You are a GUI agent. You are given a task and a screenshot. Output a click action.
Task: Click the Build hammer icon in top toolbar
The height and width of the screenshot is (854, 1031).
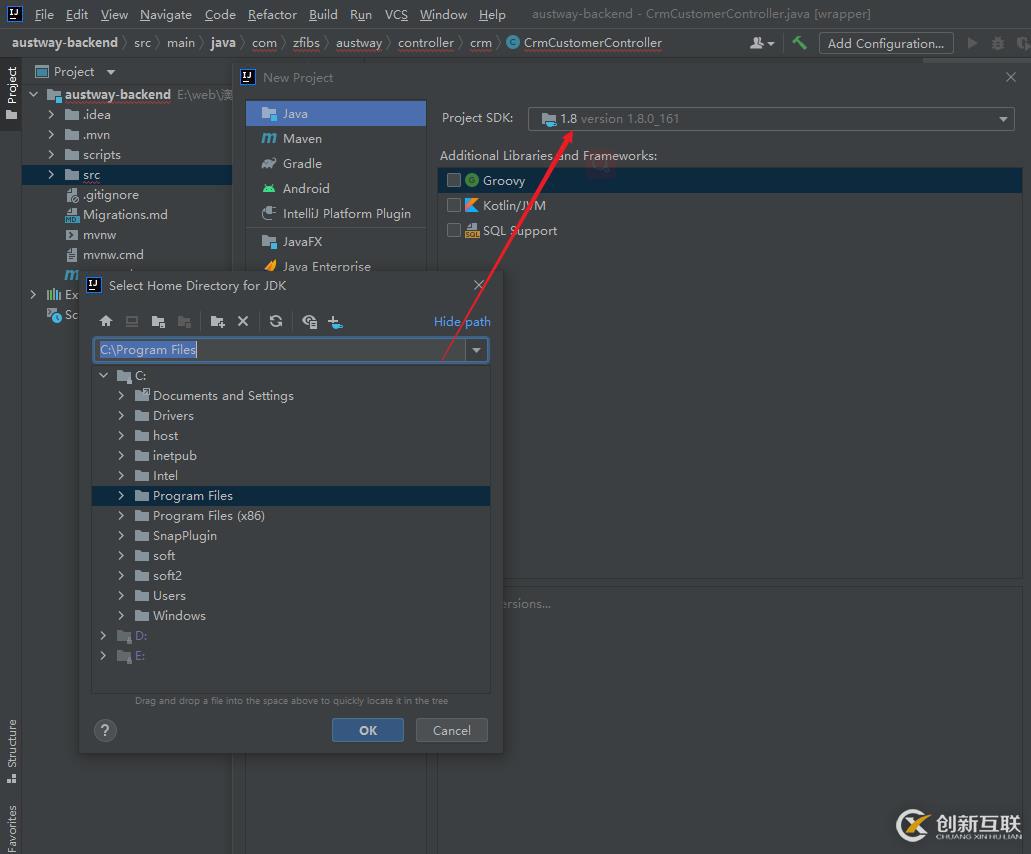click(799, 43)
